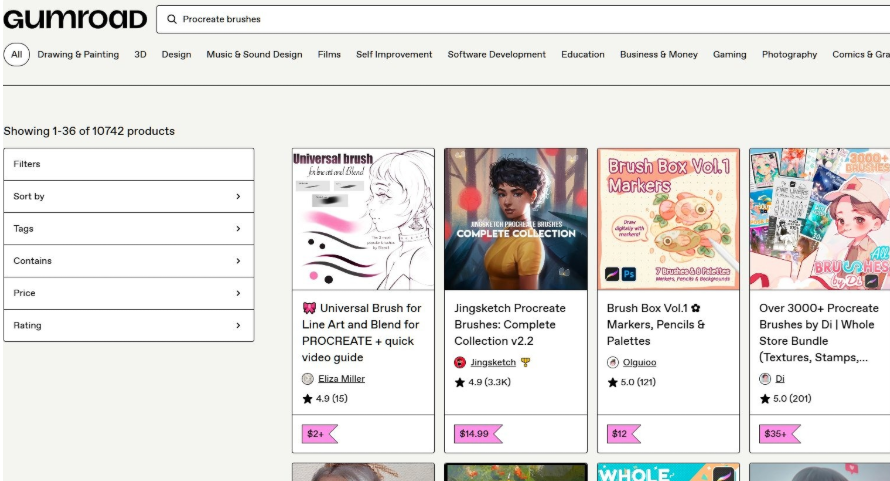Image resolution: width=890 pixels, height=481 pixels.
Task: Open the WHOLE teal product thumbnail
Action: tap(669, 472)
